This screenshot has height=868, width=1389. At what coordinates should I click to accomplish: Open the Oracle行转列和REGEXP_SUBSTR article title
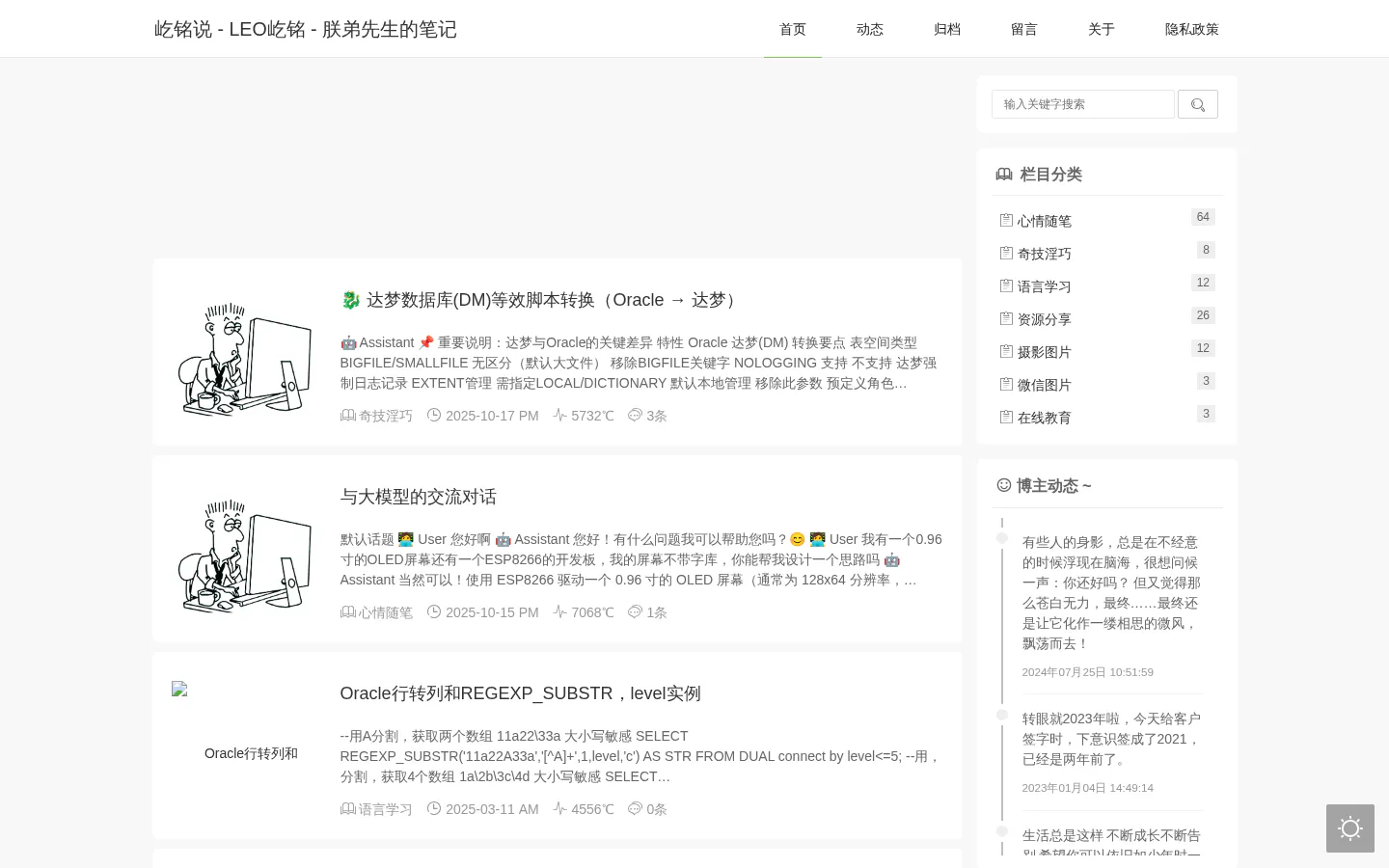pos(521,693)
